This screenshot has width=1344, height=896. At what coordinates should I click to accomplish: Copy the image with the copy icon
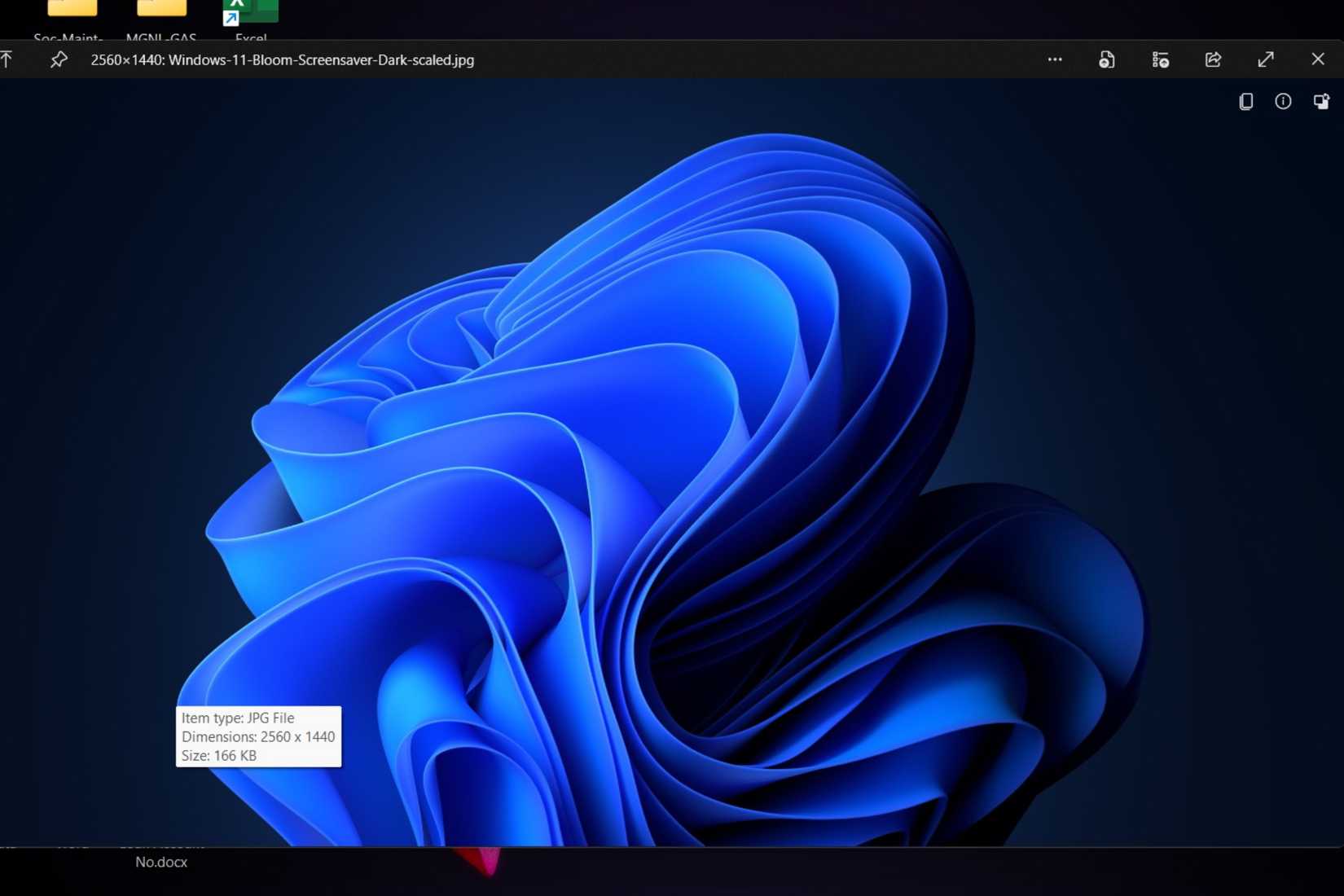(1245, 102)
